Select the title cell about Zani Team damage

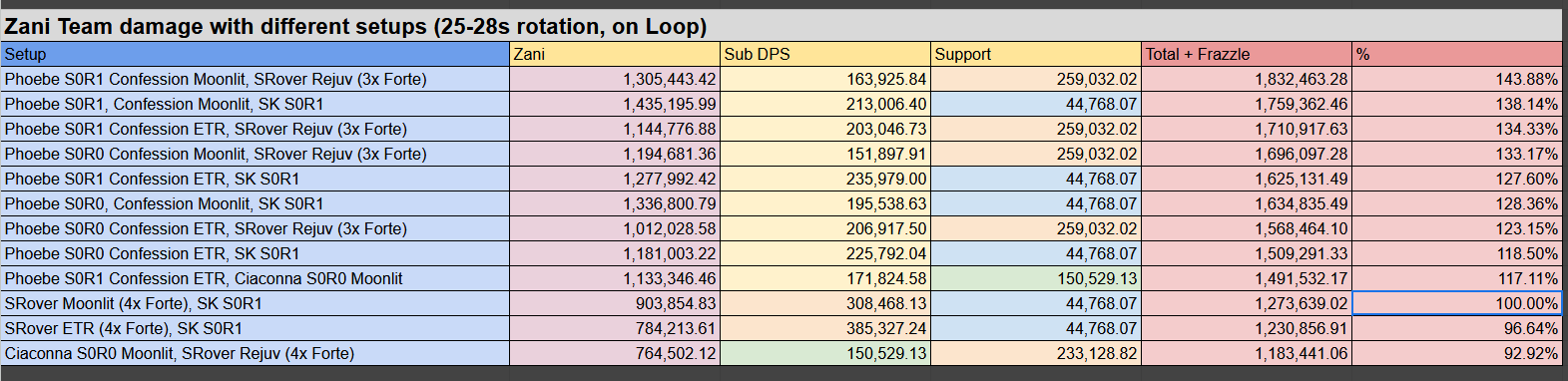782,26
